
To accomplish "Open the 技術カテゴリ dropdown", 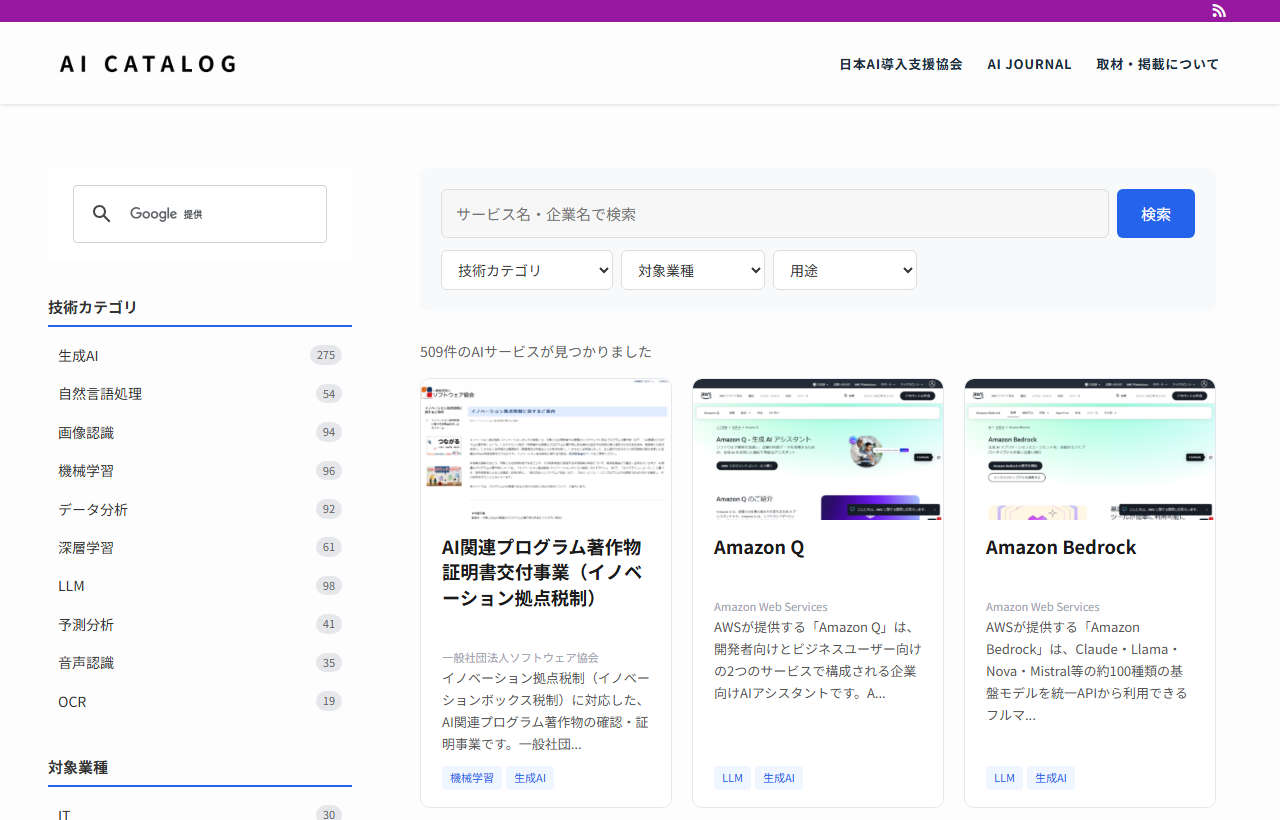I will pyautogui.click(x=527, y=270).
